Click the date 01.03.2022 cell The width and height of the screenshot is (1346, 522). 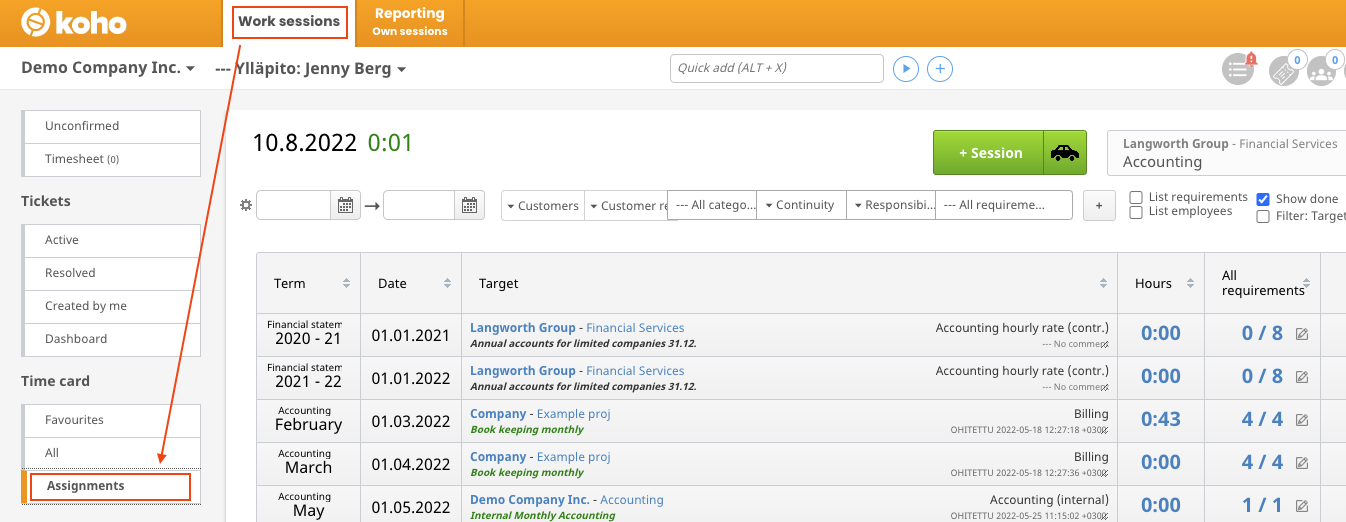tap(411, 421)
